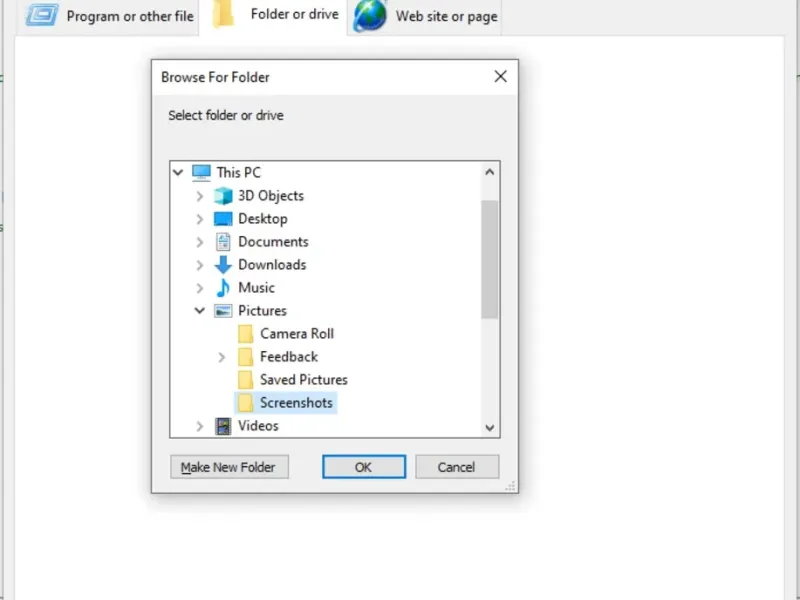Click Make New Folder button
This screenshot has height=600, width=800.
pos(229,467)
